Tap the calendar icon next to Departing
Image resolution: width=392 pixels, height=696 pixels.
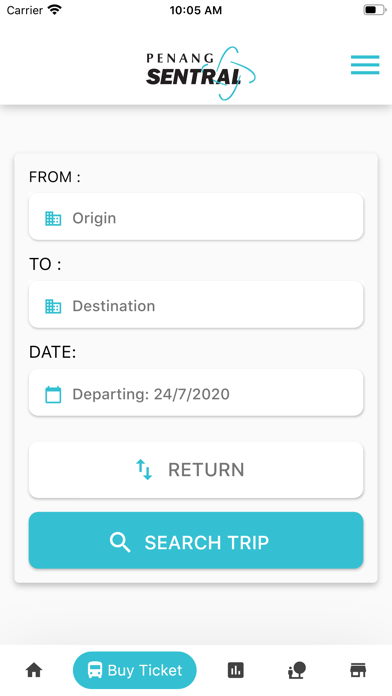tap(53, 394)
